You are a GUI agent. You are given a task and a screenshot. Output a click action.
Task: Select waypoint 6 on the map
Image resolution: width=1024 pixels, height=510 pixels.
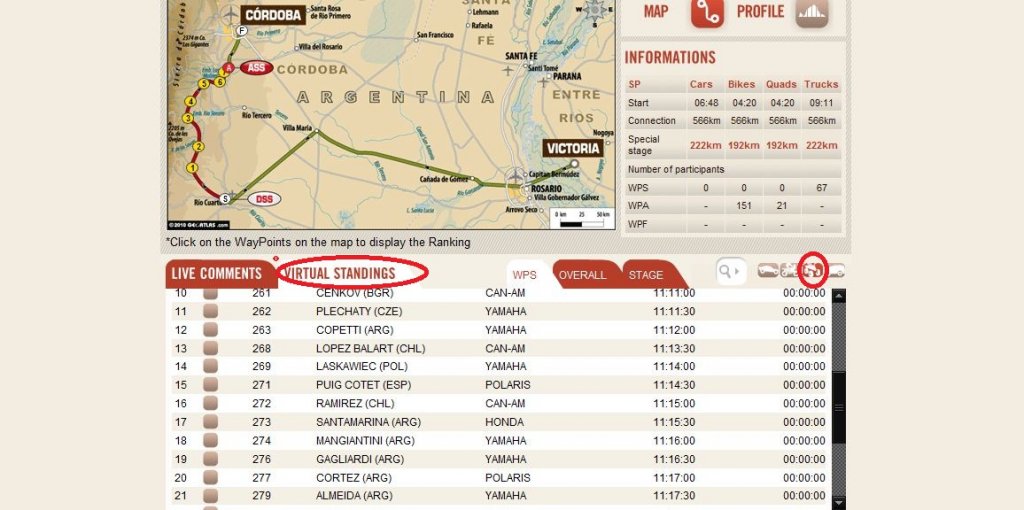219,82
